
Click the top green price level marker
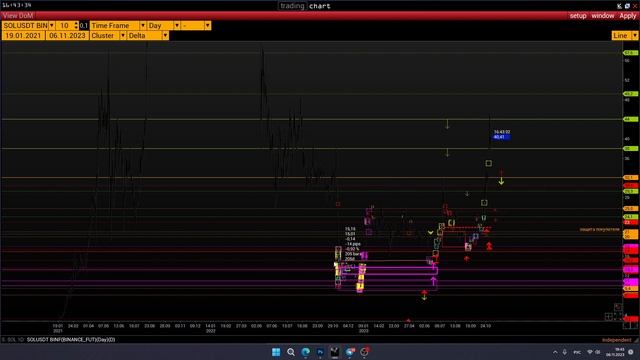[x=631, y=53]
